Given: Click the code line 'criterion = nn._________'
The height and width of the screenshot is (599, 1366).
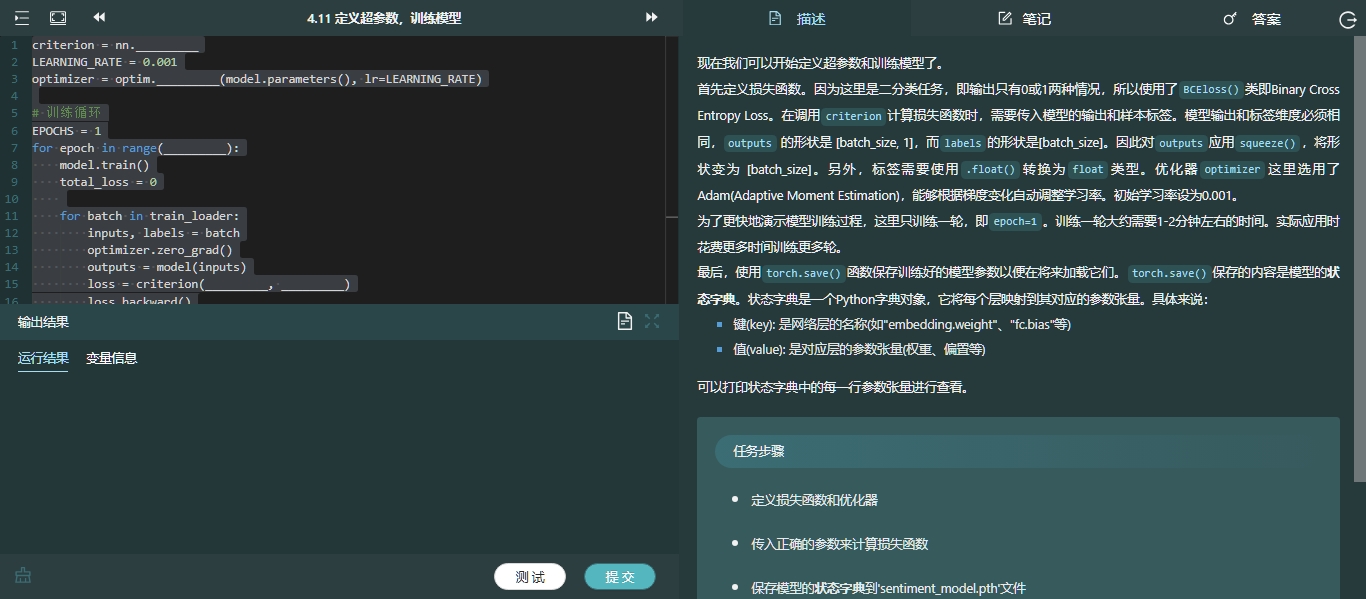Looking at the screenshot, I should point(116,45).
